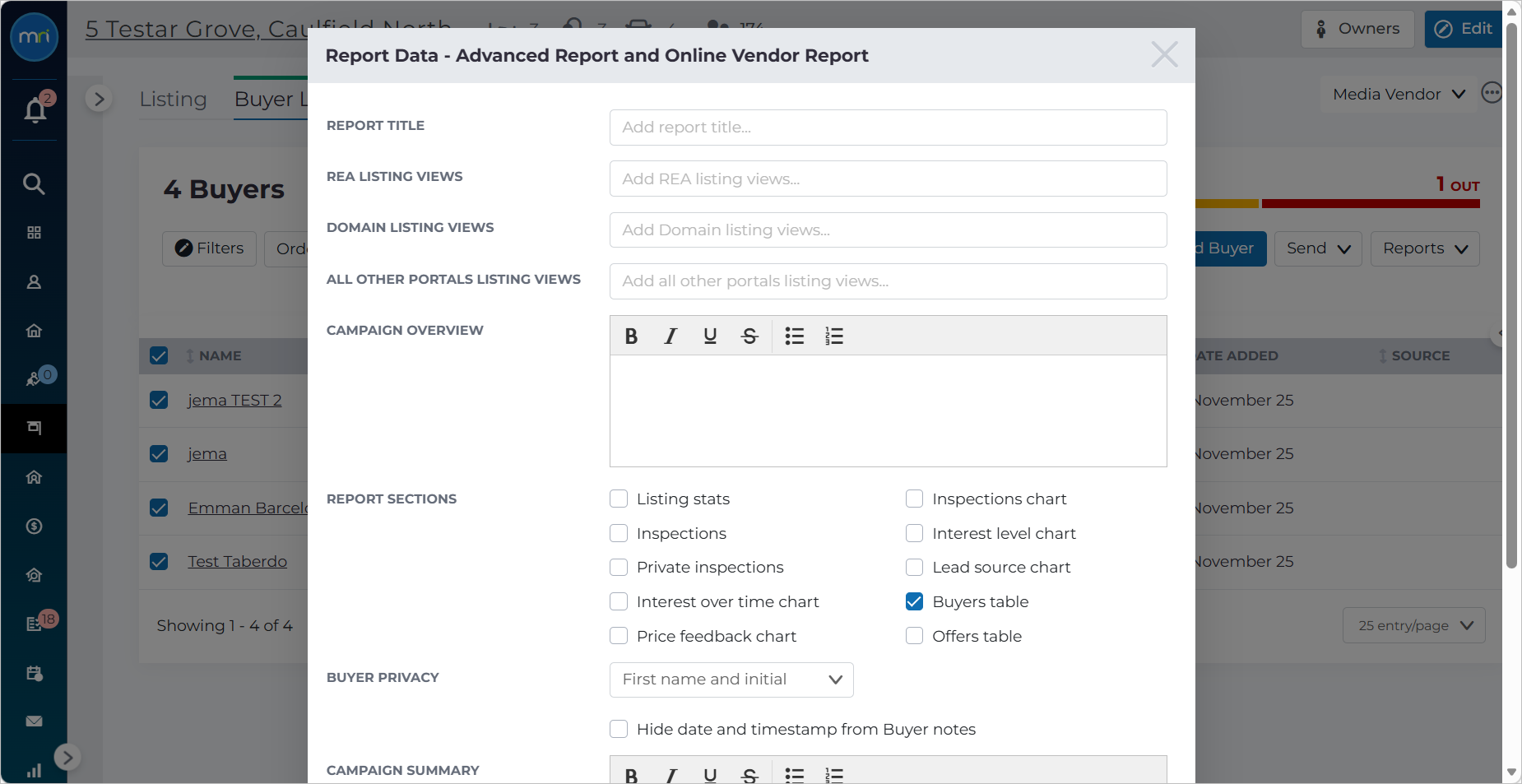Open the contacts person icon in sidebar
This screenshot has width=1522, height=784.
(x=34, y=282)
